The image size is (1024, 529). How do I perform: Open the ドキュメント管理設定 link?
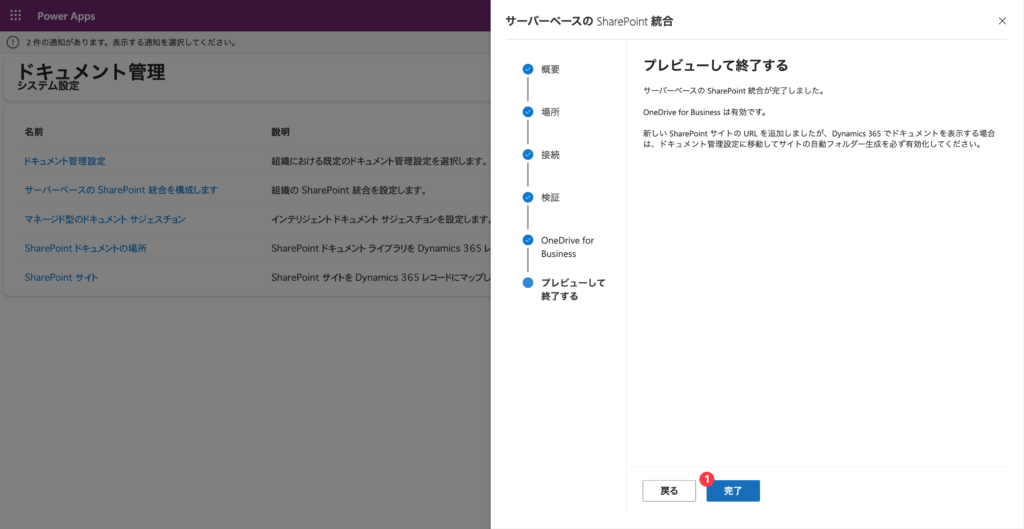(x=65, y=161)
